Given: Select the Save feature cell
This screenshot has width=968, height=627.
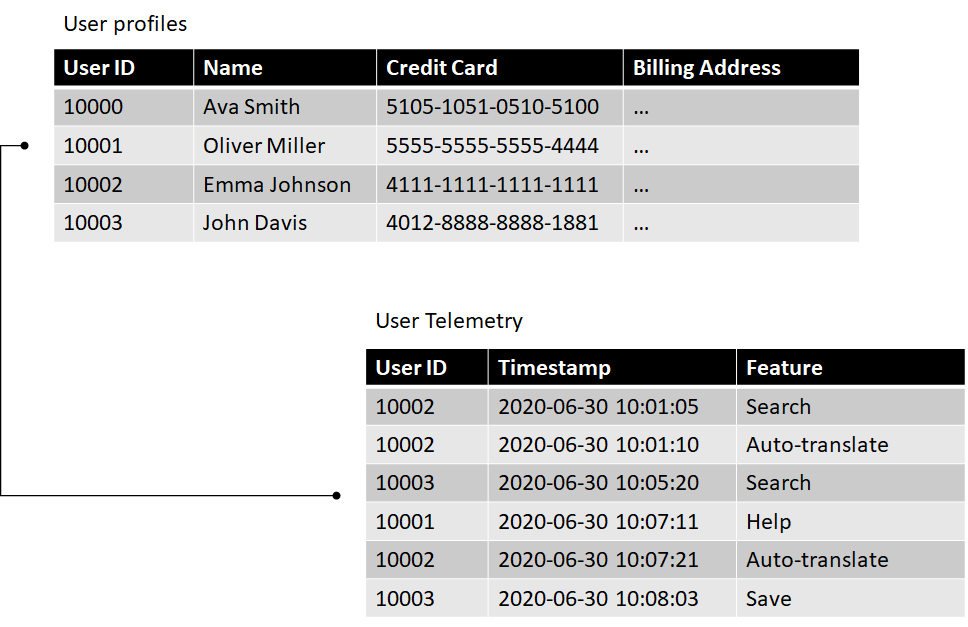Looking at the screenshot, I should click(x=851, y=598).
